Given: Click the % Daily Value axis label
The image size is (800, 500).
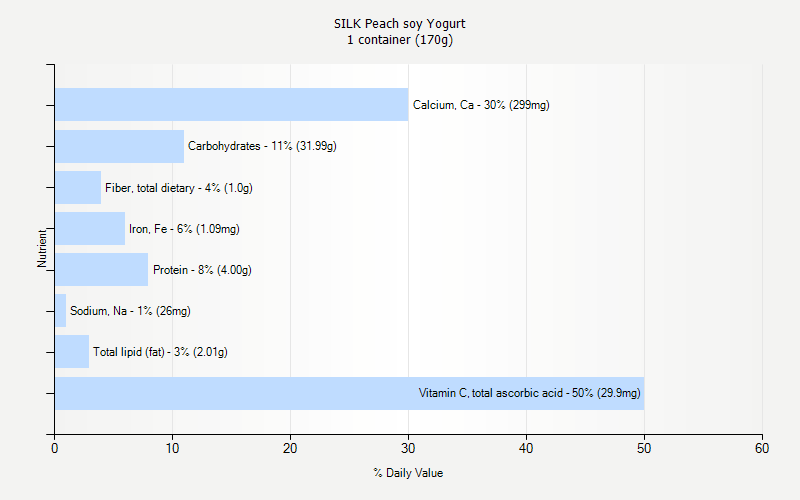Looking at the screenshot, I should 408,473.
